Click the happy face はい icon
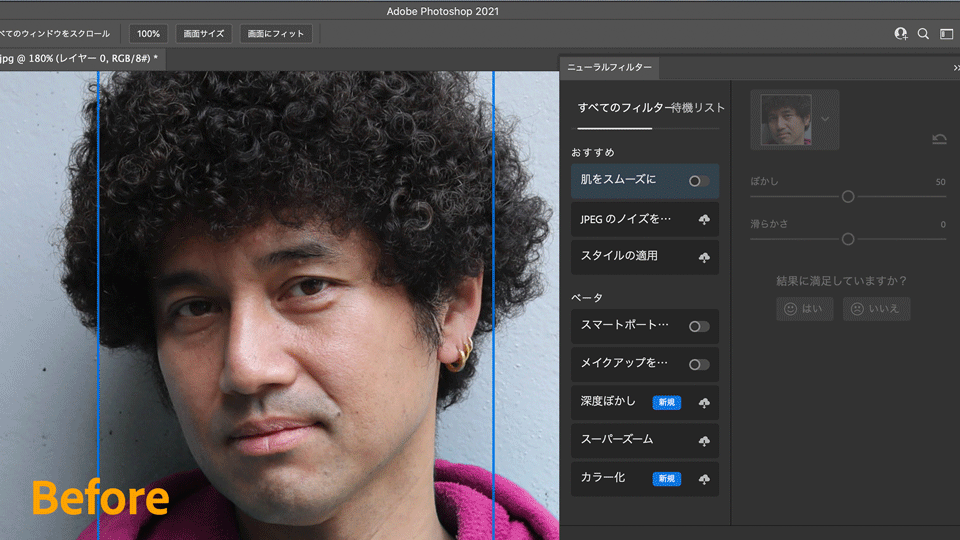Viewport: 960px width, 540px height. [790, 309]
